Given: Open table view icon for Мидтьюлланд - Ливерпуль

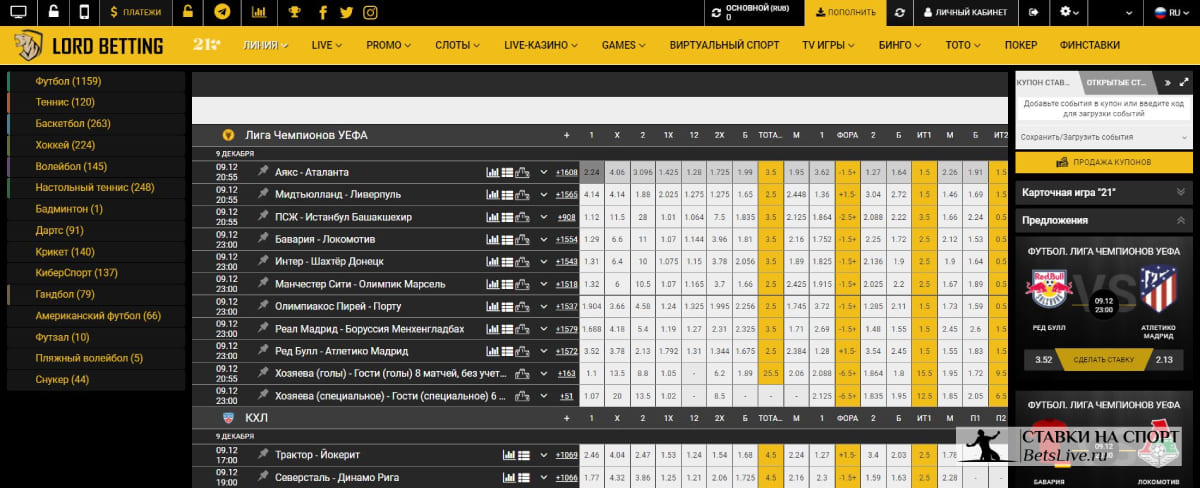Looking at the screenshot, I should pos(507,194).
